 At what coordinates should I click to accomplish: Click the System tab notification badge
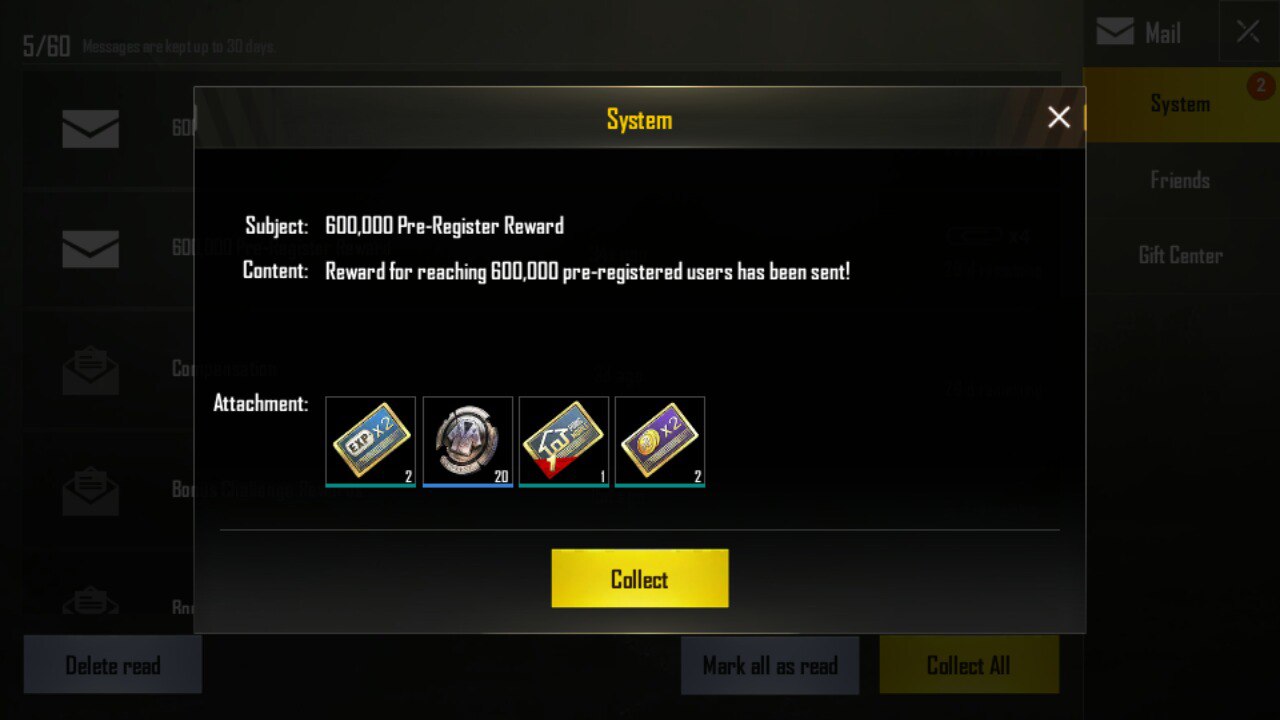pos(1261,88)
